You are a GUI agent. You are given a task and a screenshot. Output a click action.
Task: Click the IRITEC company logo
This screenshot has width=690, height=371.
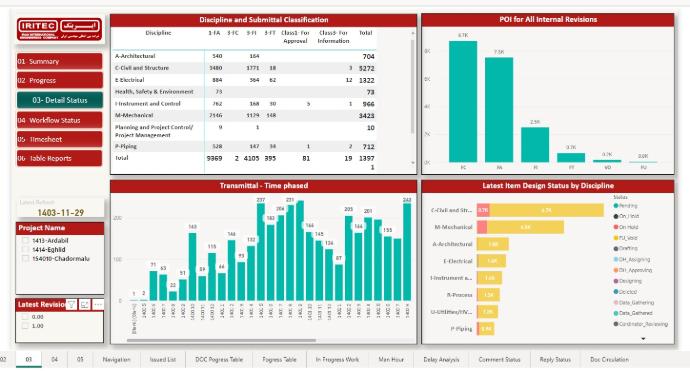click(x=59, y=29)
